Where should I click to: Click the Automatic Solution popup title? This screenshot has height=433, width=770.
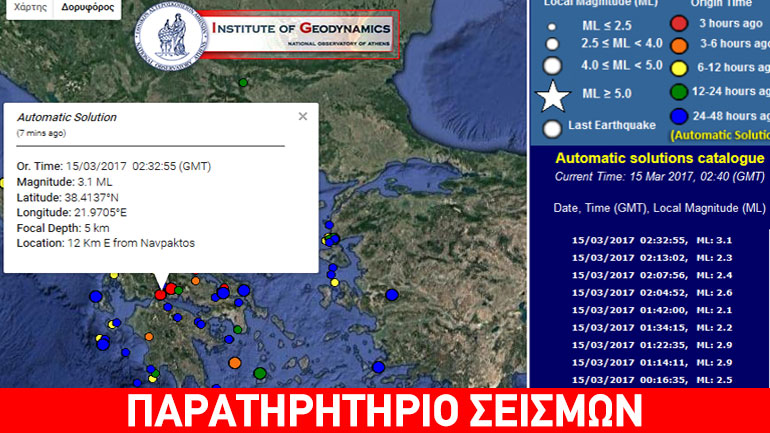67,117
